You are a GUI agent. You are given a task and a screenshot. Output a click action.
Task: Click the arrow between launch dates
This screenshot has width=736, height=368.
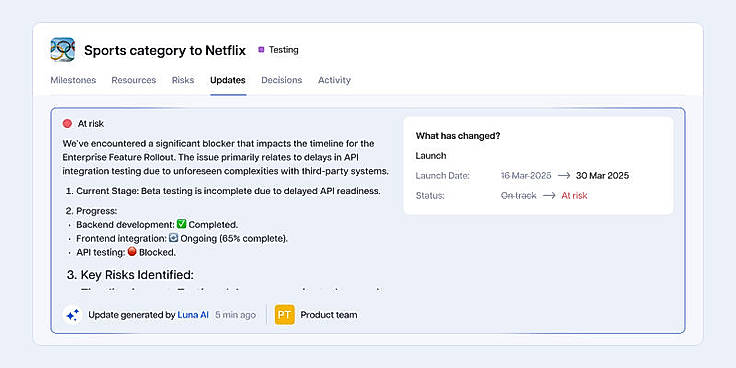click(564, 176)
